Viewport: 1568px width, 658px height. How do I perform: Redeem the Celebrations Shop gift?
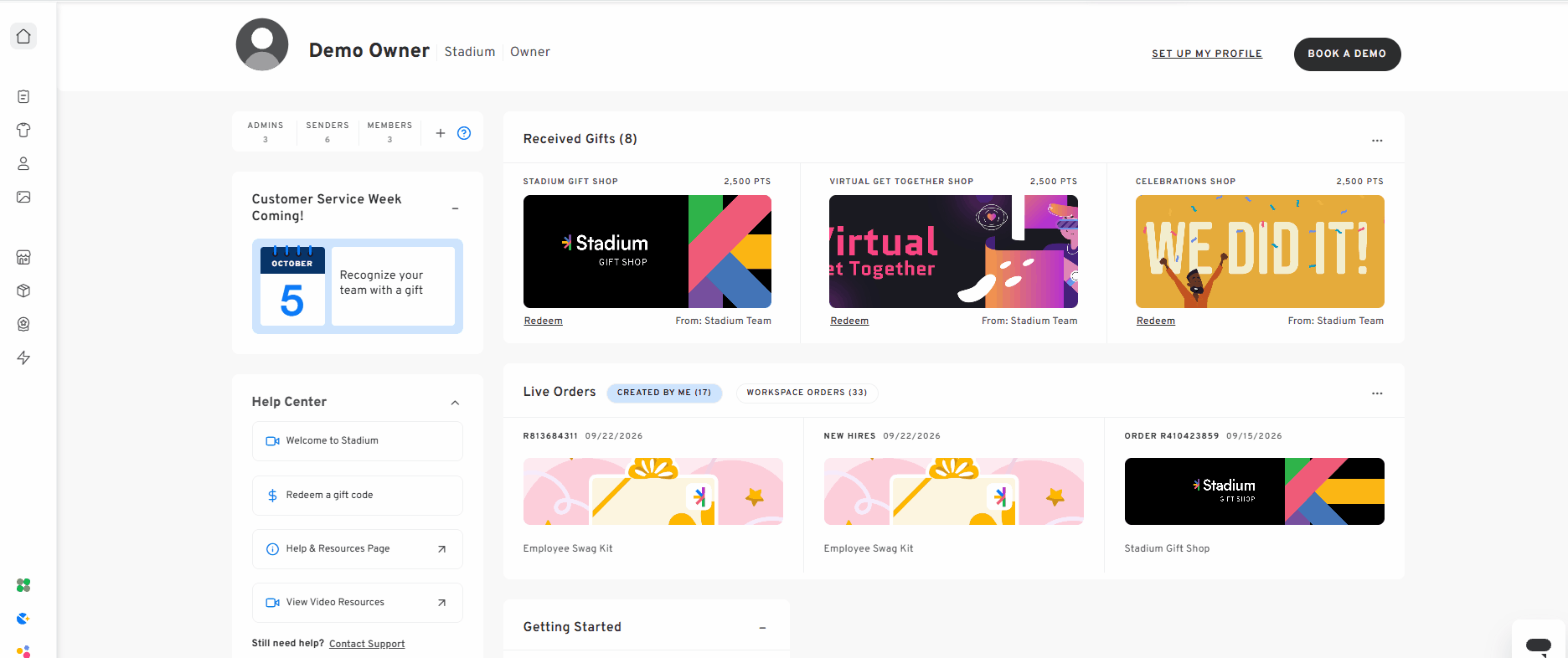1156,321
